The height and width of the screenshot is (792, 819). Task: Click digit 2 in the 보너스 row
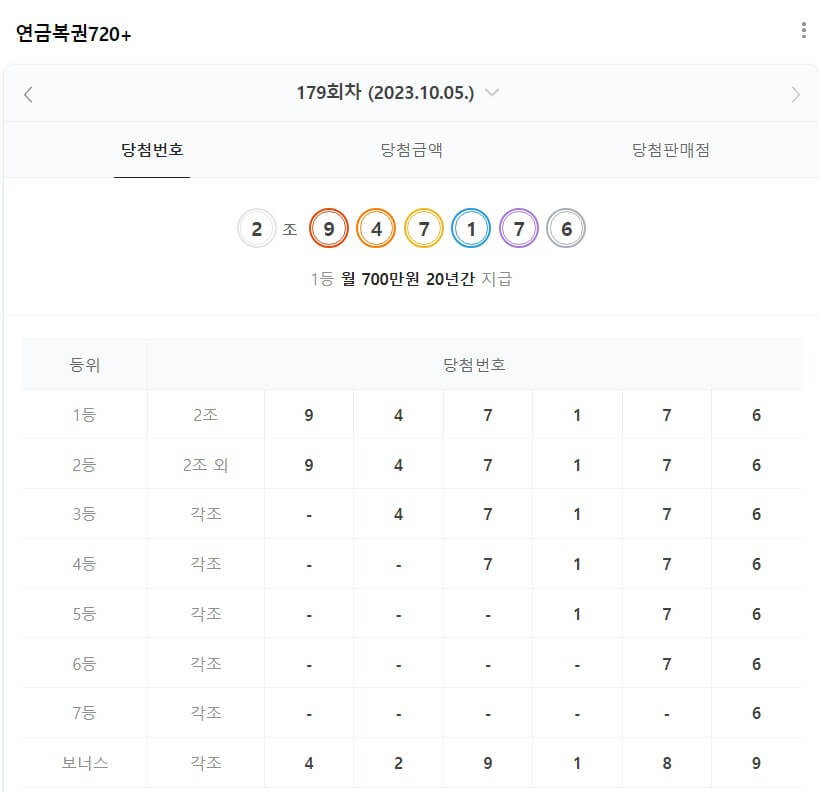tap(398, 764)
